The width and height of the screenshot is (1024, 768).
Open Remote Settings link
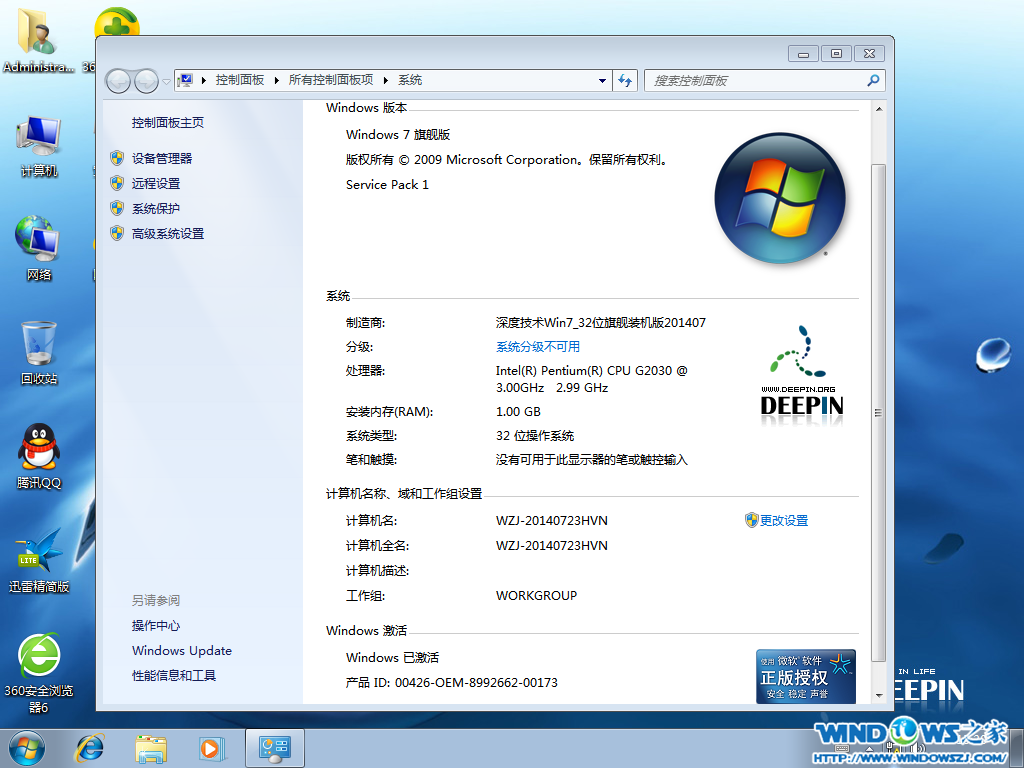pyautogui.click(x=155, y=183)
